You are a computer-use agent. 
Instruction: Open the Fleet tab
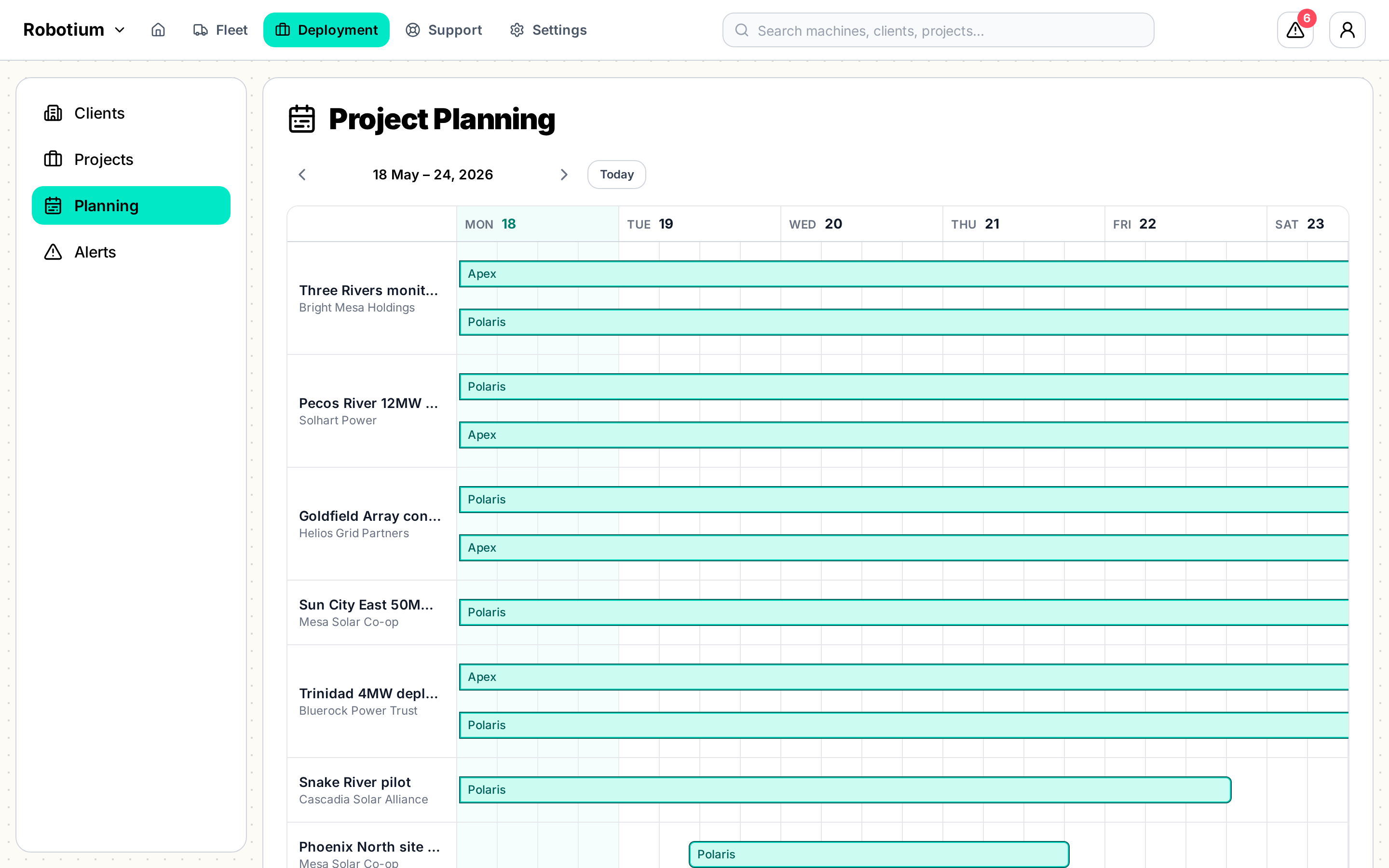point(220,30)
